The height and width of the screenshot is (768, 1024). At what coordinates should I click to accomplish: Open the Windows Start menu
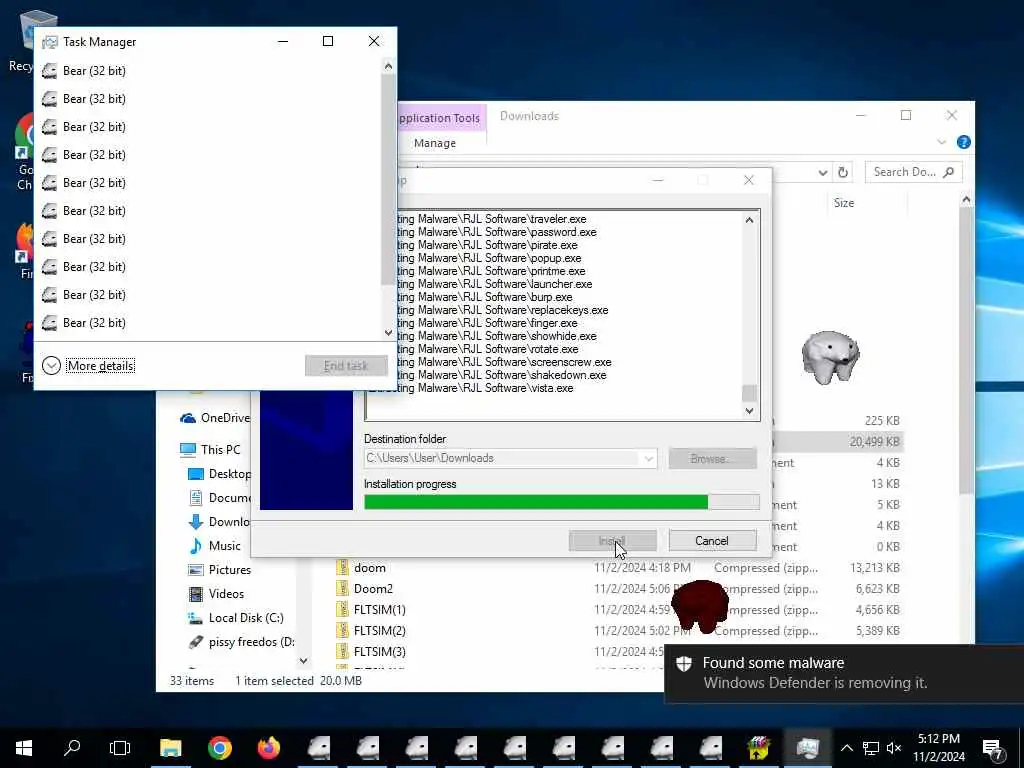tap(24, 748)
